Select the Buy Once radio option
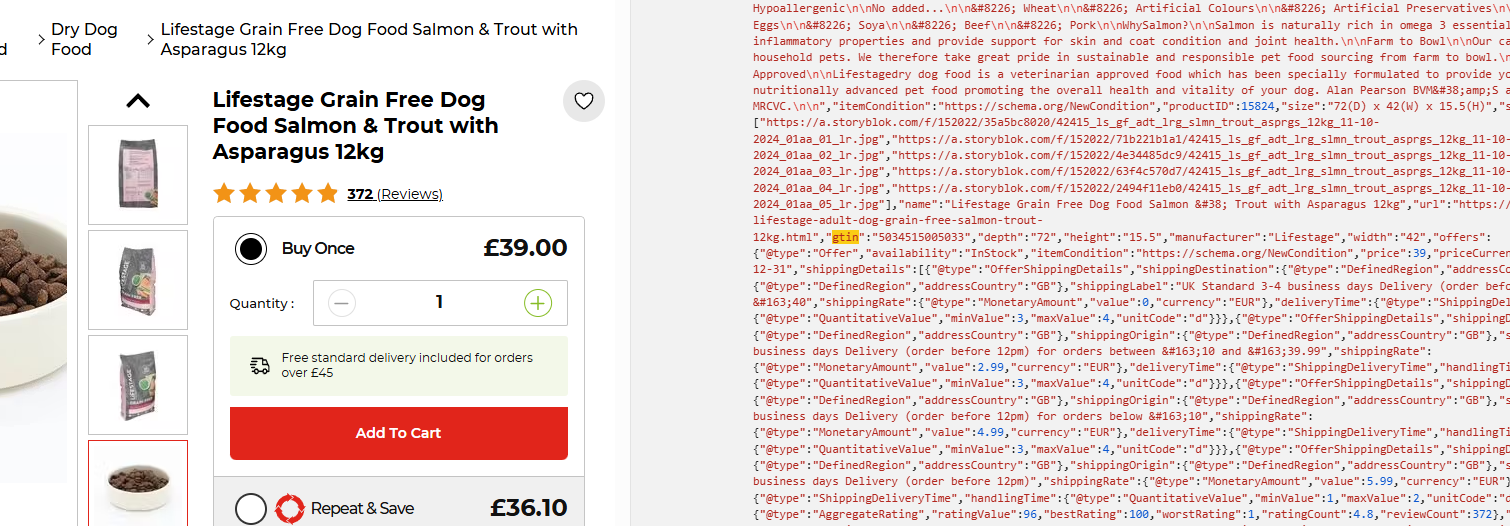 (x=251, y=249)
